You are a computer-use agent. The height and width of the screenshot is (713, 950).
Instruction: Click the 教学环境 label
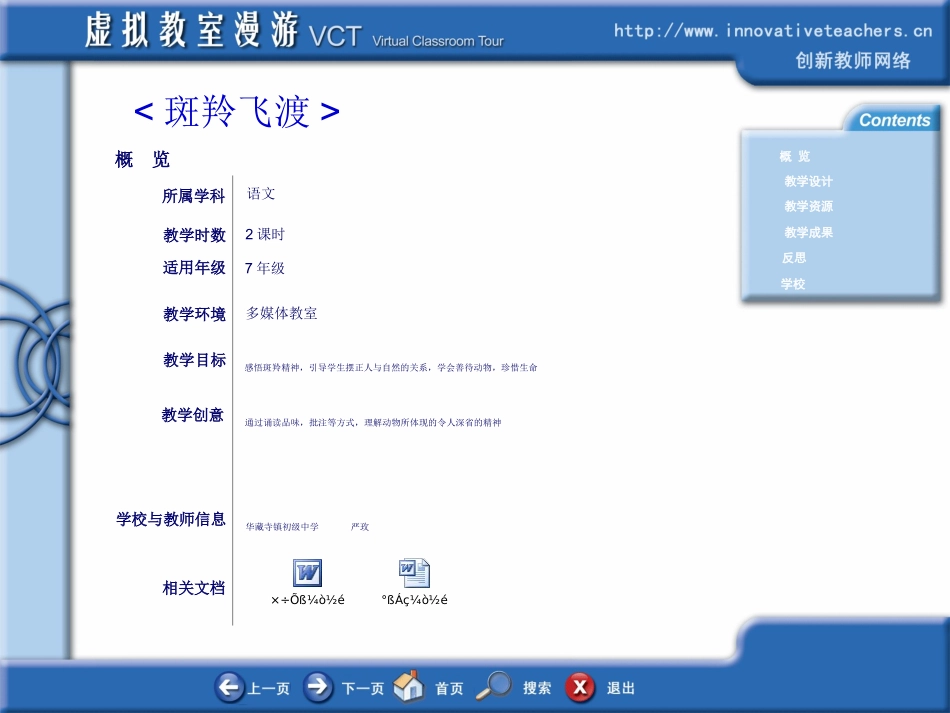click(194, 314)
